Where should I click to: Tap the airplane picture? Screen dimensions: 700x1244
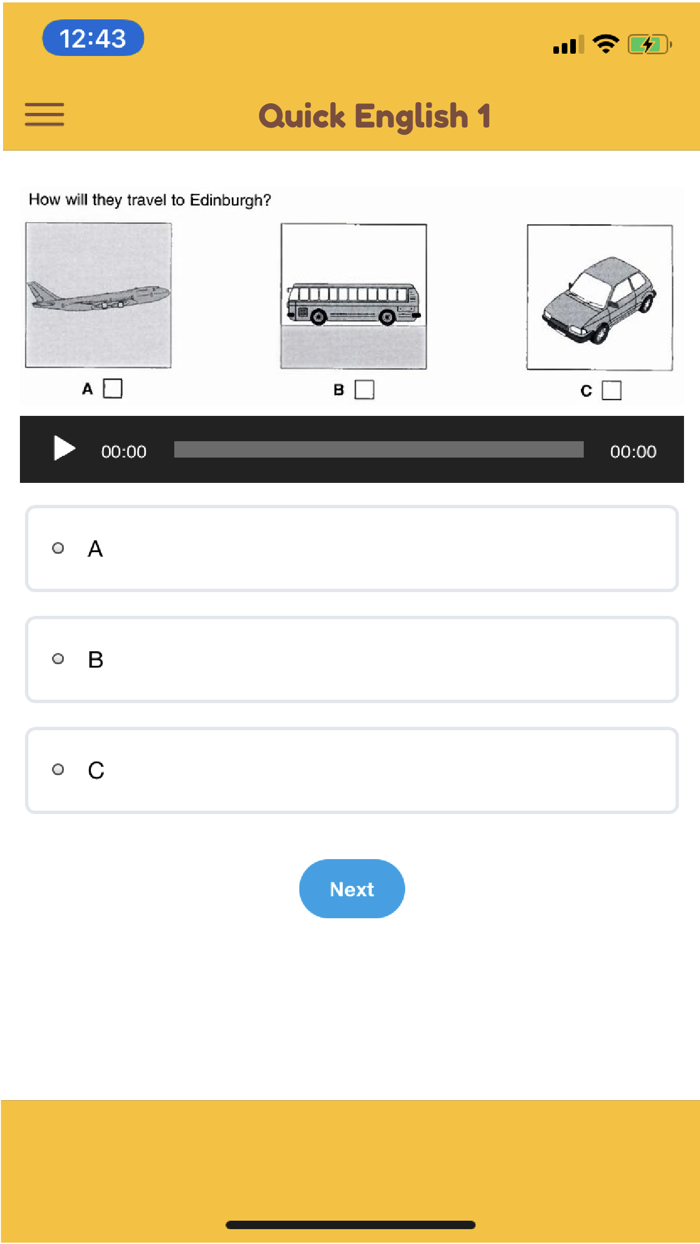98,296
